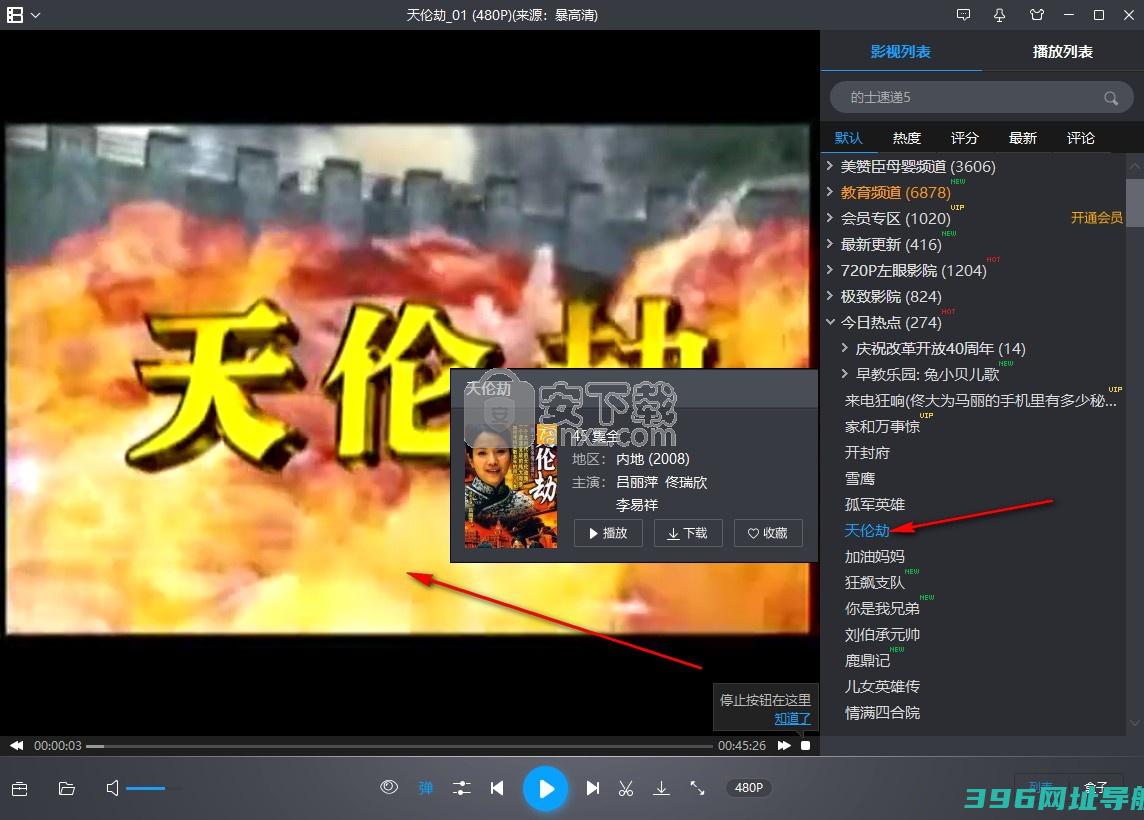The image size is (1144, 820).
Task: Select 孤军英雄 in the list
Action: 875,505
